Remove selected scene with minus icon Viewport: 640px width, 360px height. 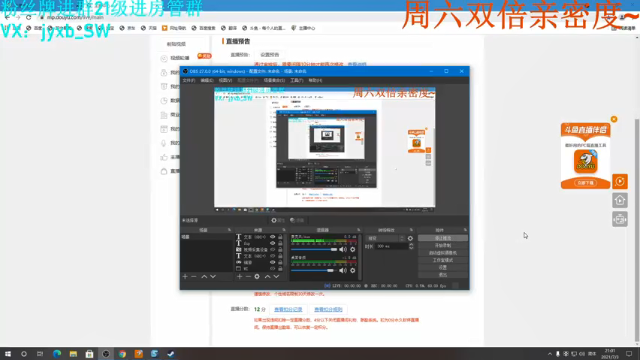tap(194, 277)
